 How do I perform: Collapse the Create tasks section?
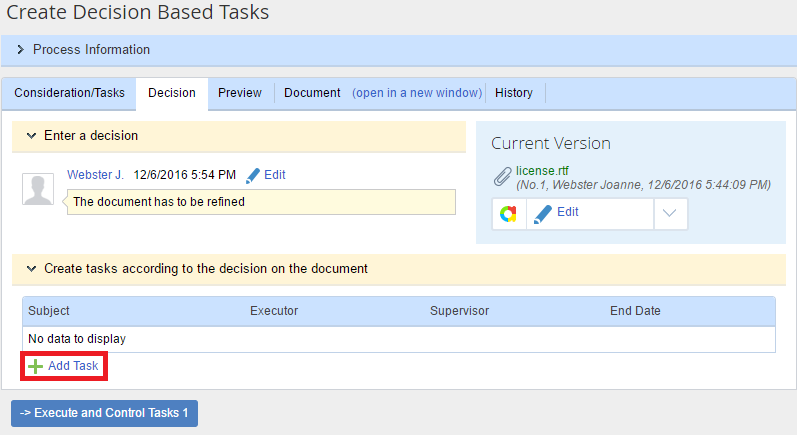click(x=31, y=269)
